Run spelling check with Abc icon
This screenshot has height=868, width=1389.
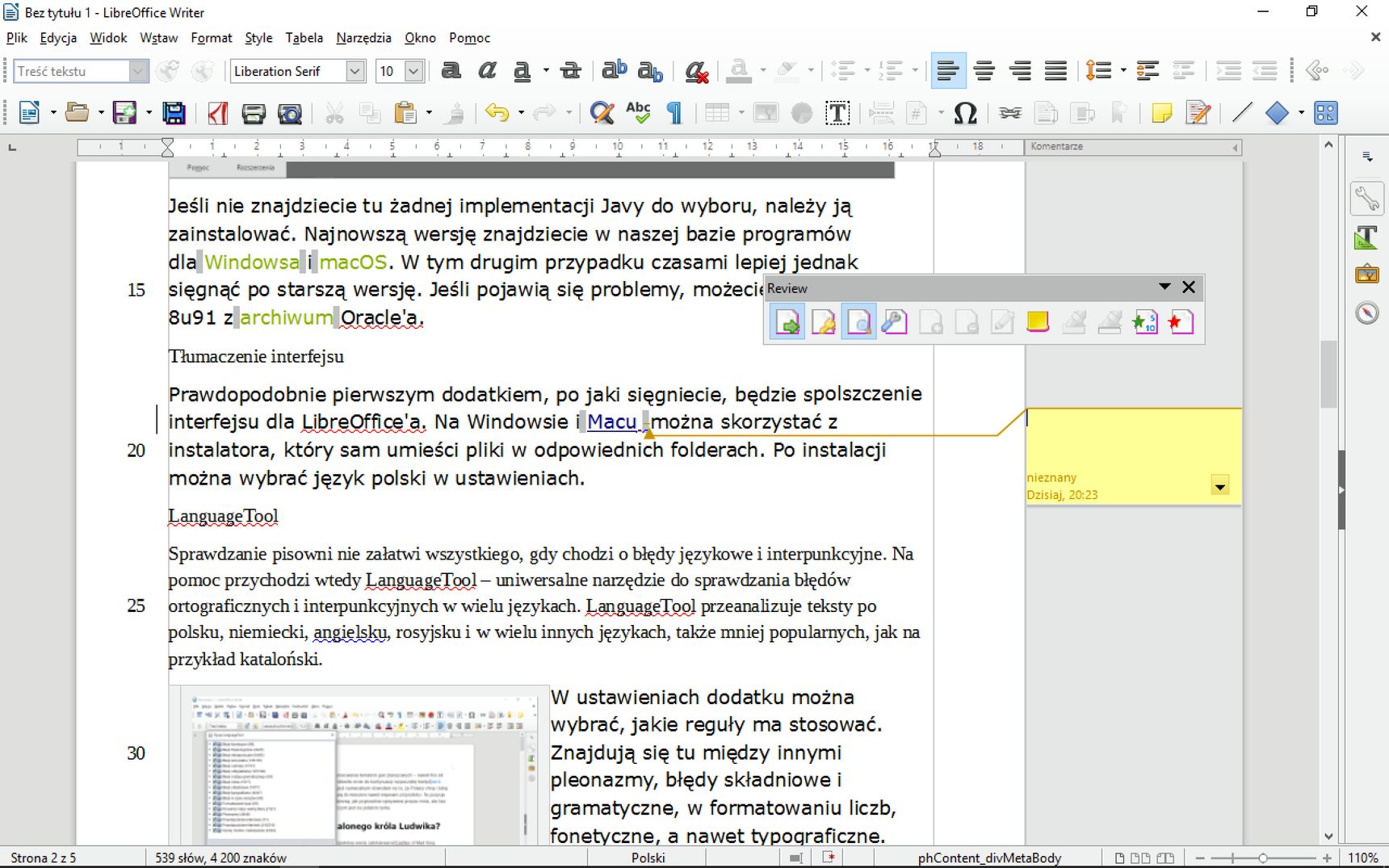pos(638,113)
